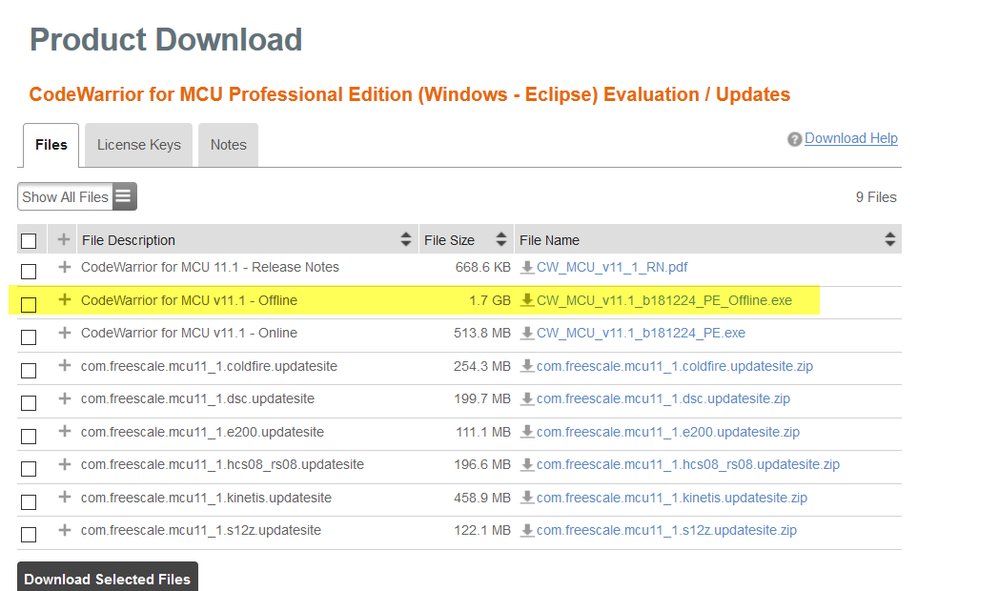Select the checkbox for CodeWarrior v11.1 Offline
Screen dimensions: 999x591
click(x=29, y=304)
